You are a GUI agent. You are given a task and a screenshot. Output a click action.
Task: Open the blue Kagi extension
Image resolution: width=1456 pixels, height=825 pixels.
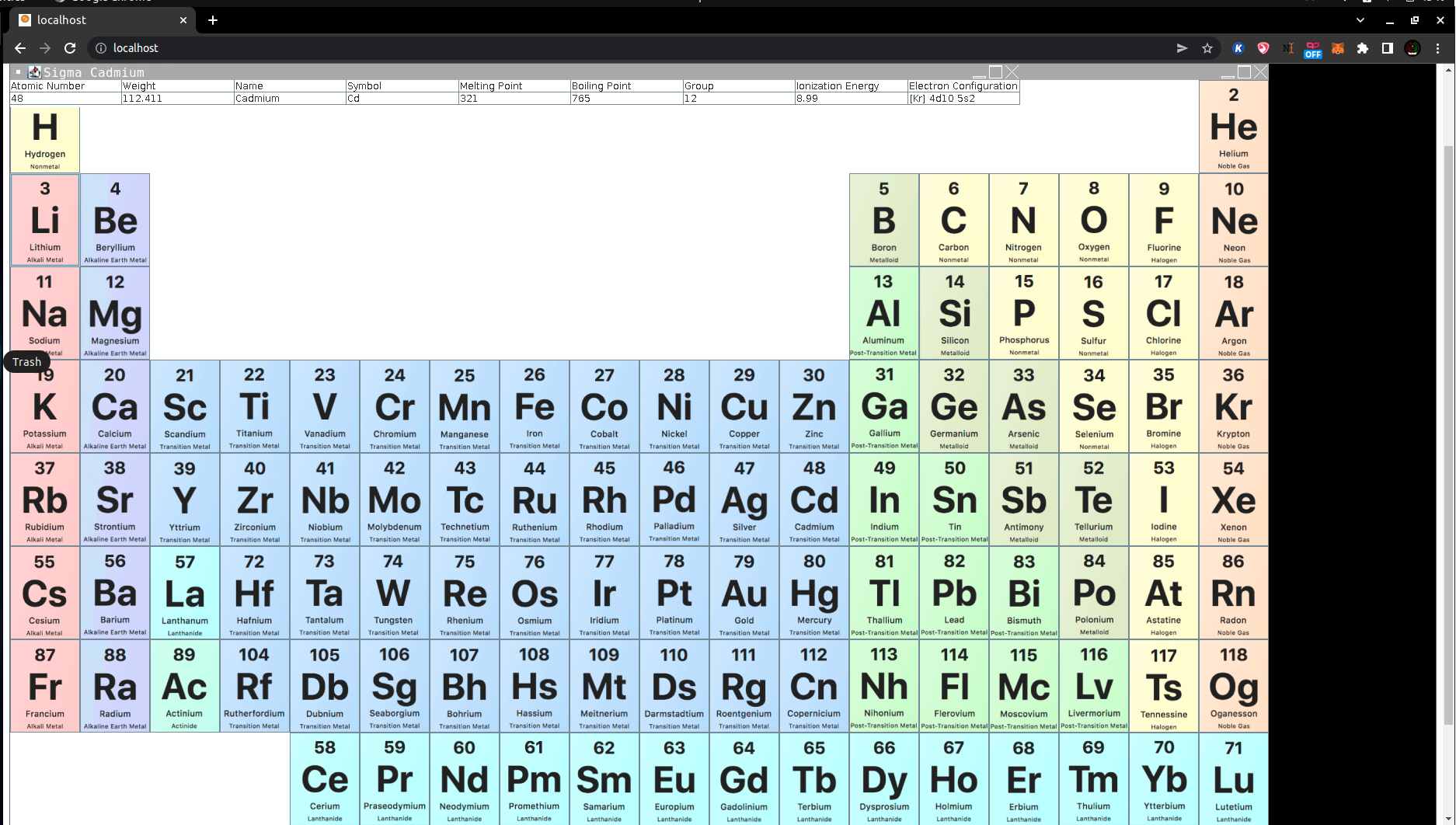pyautogui.click(x=1238, y=48)
